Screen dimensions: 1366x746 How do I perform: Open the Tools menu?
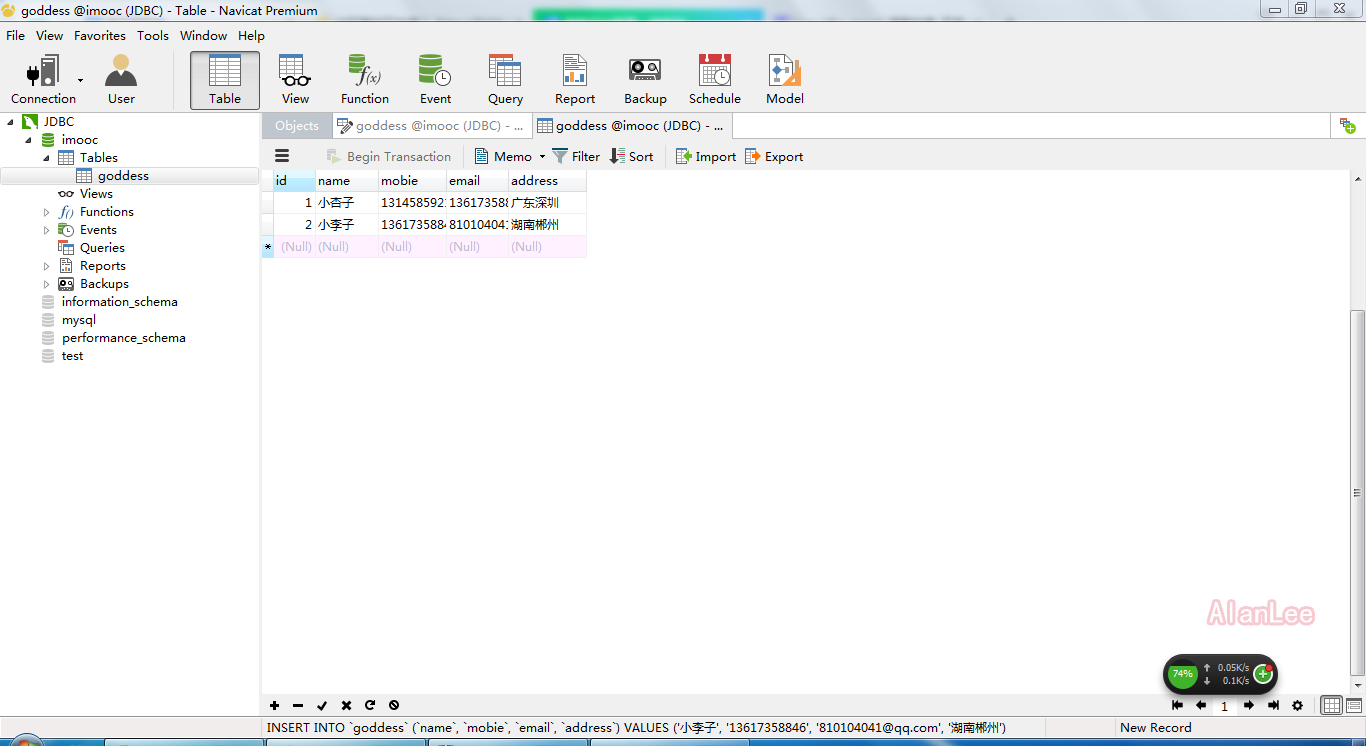pos(153,35)
